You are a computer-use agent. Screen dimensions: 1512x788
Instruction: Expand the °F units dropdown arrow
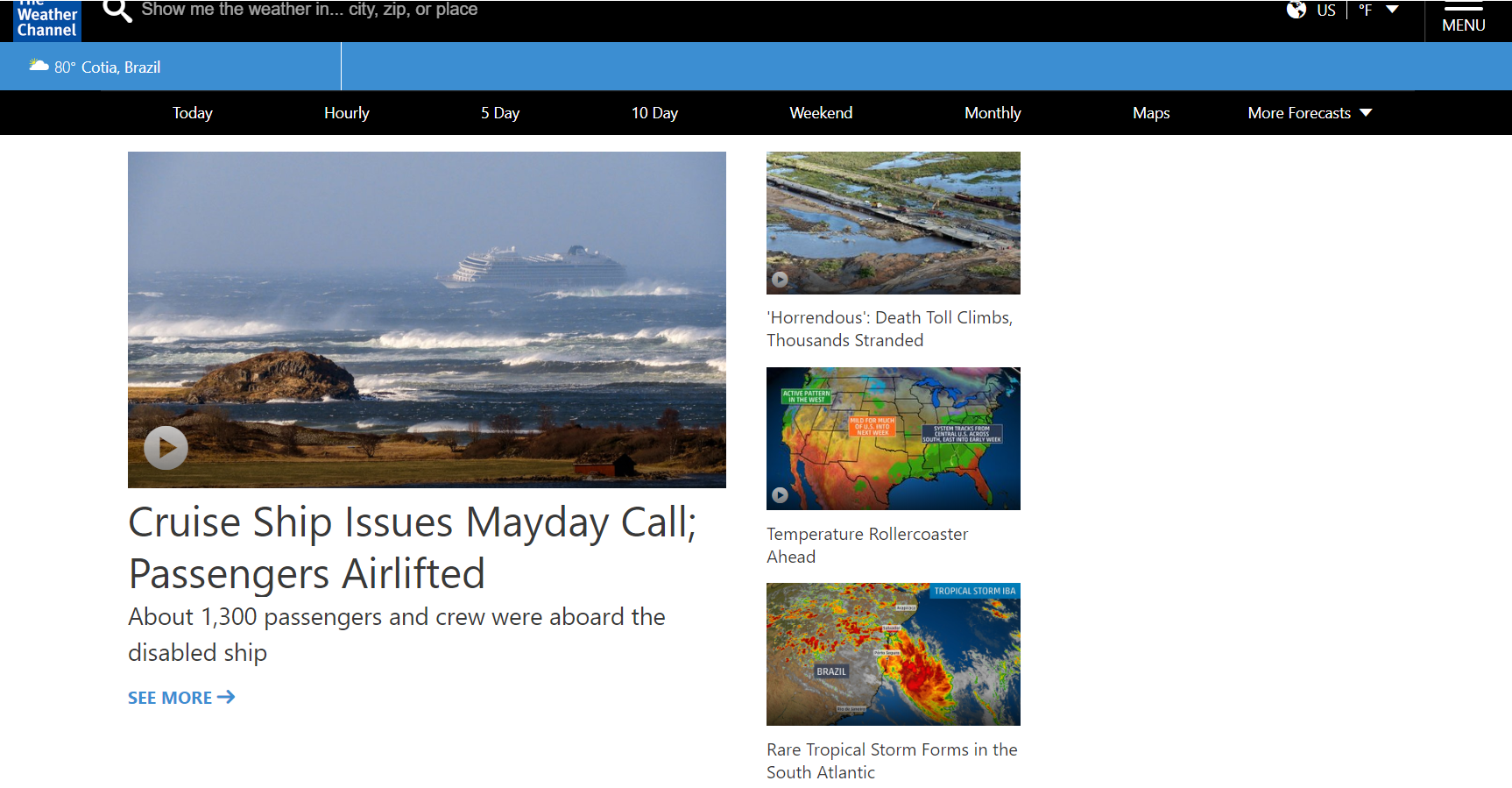click(1392, 10)
